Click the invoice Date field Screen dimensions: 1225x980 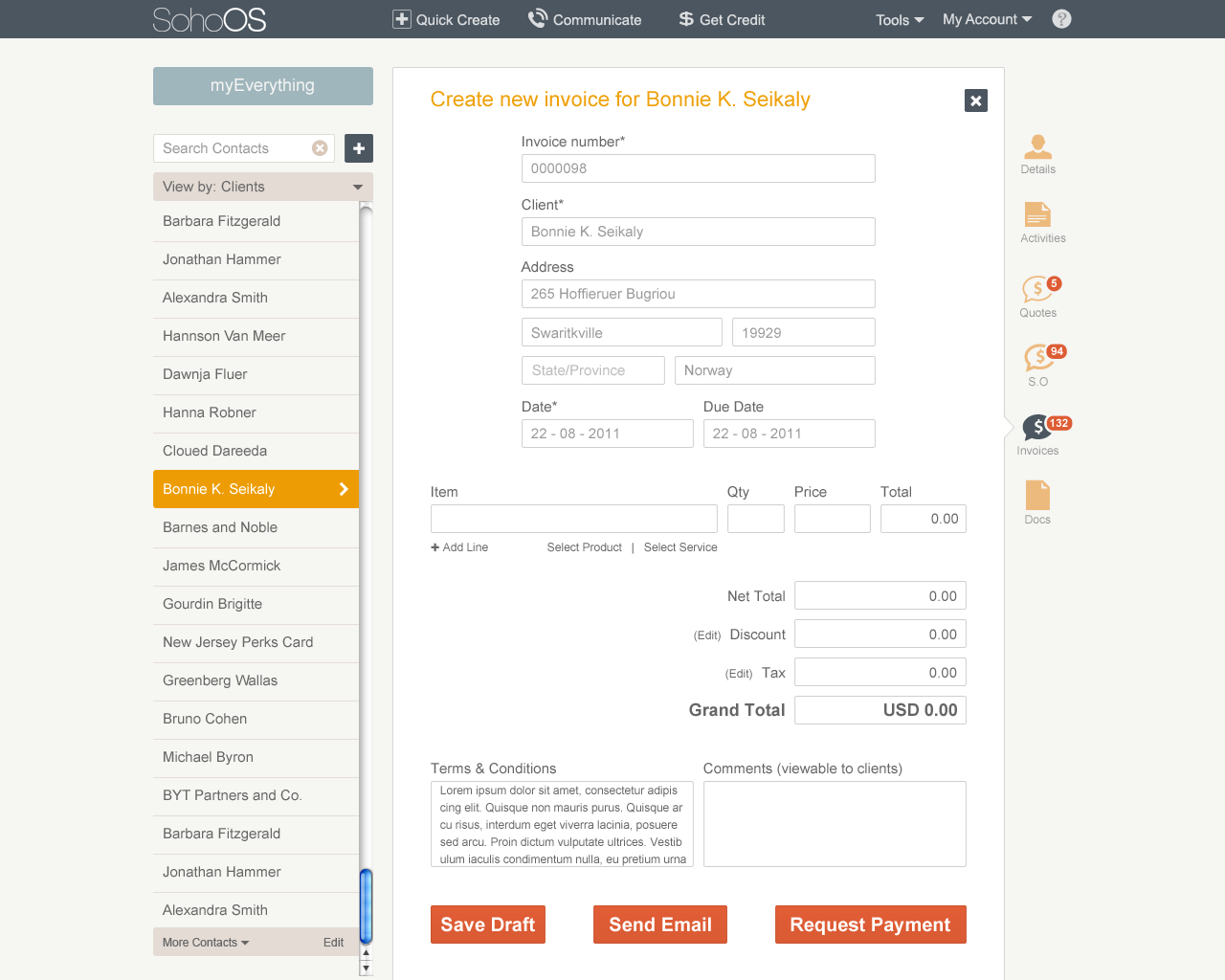click(x=608, y=434)
